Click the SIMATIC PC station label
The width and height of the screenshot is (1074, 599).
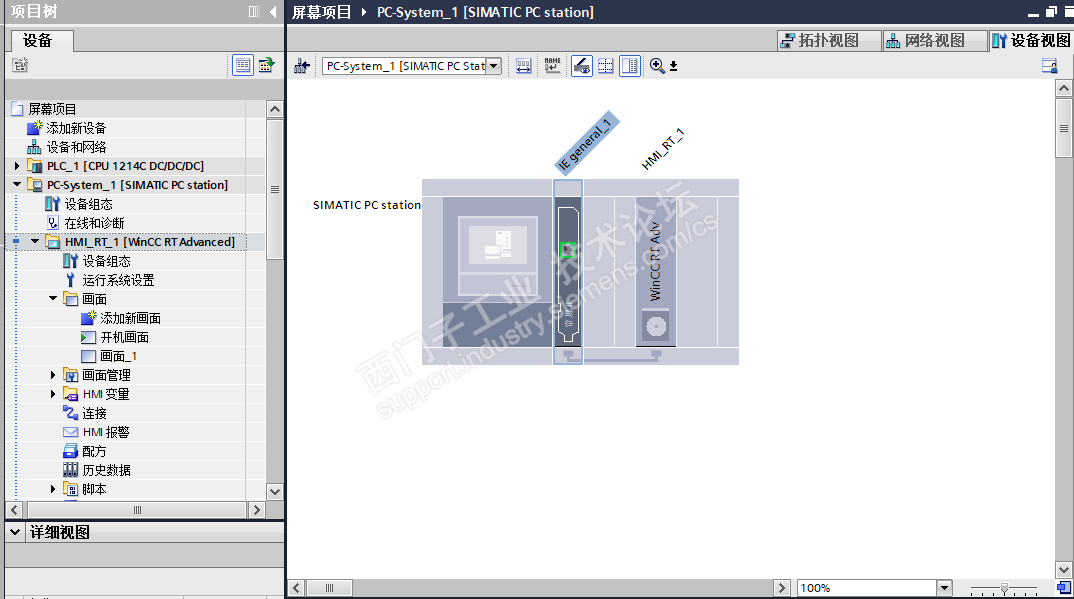[x=366, y=205]
